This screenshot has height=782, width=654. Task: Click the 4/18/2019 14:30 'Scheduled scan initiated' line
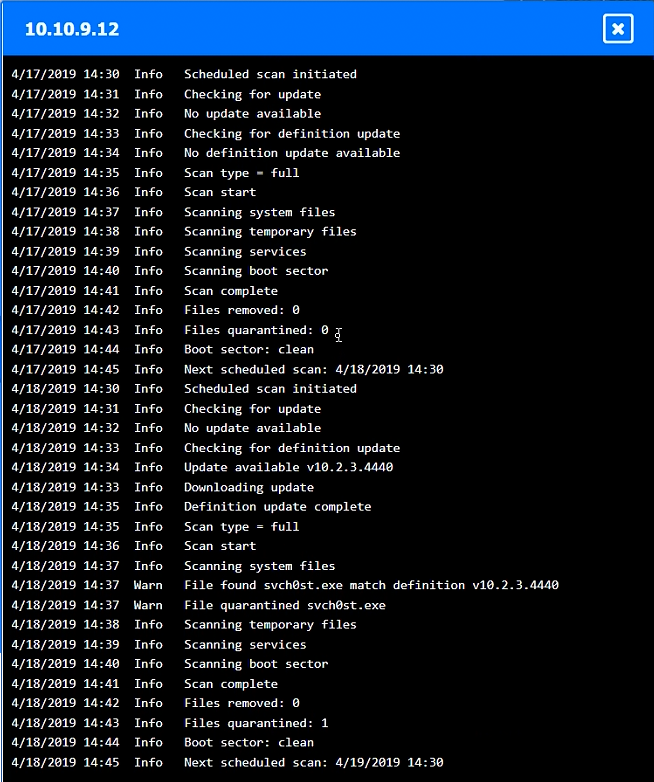point(270,389)
